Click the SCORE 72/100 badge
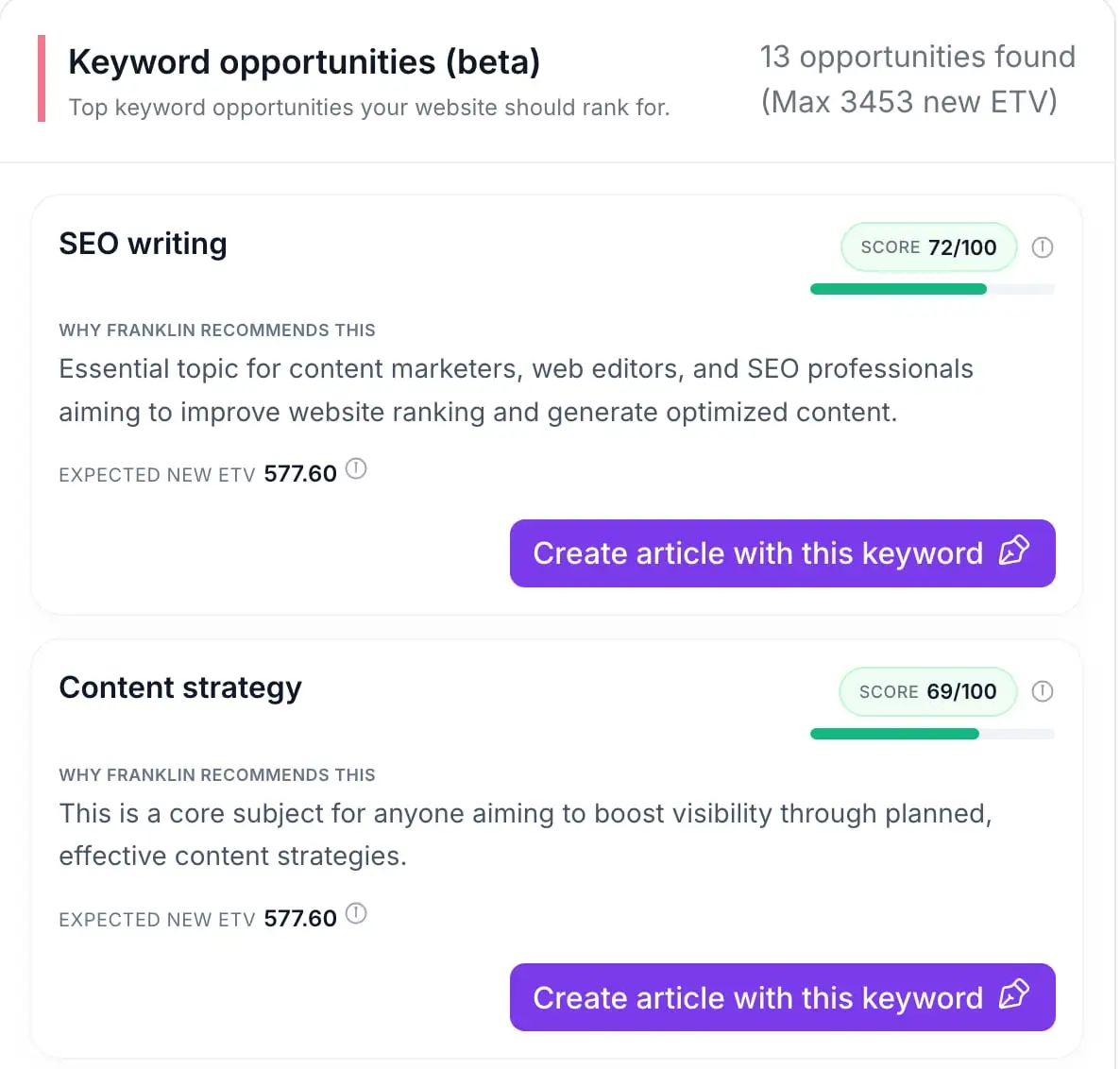This screenshot has height=1069, width=1120. pos(927,246)
